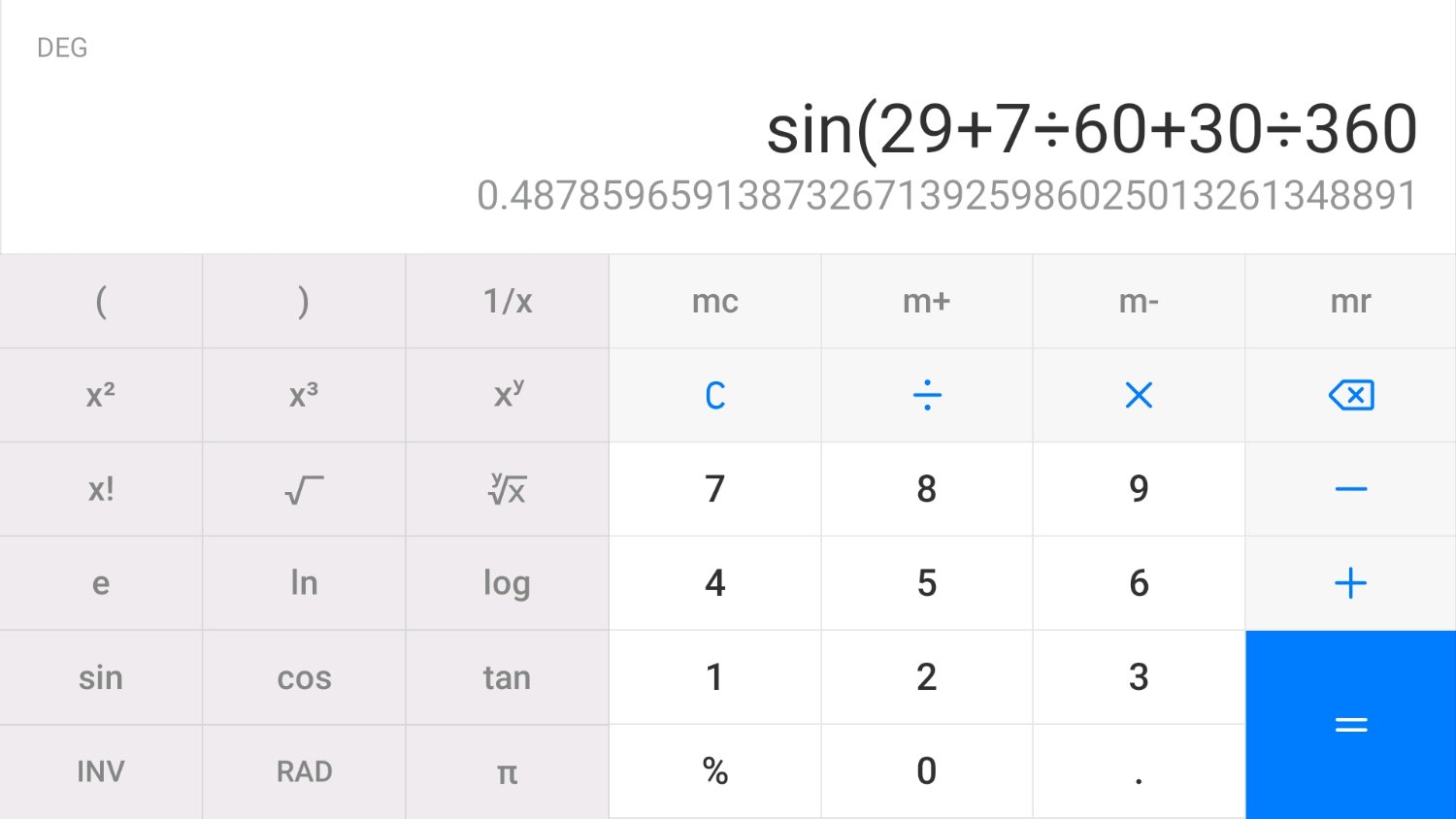Insert a closing parenthesis

tap(304, 301)
